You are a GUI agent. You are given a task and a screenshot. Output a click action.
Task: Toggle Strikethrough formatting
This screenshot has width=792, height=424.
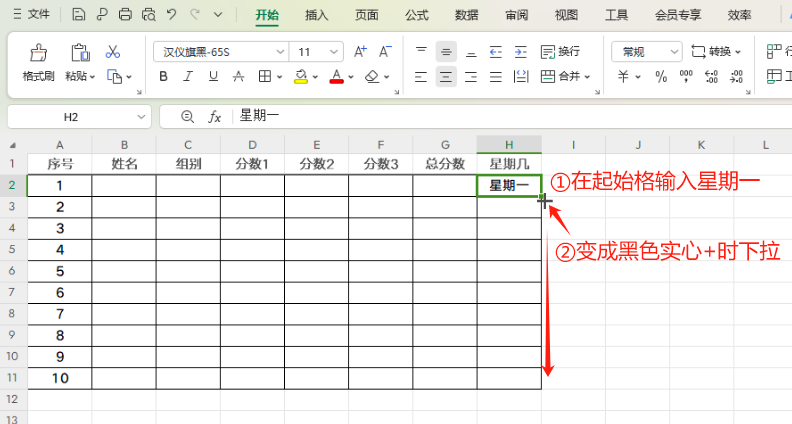238,76
